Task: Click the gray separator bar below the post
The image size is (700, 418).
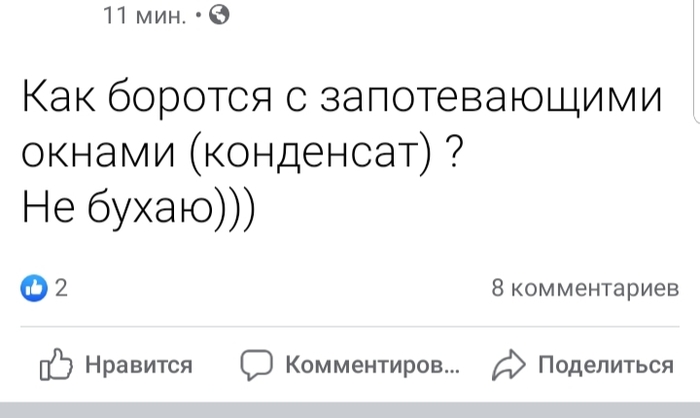Action: click(350, 410)
